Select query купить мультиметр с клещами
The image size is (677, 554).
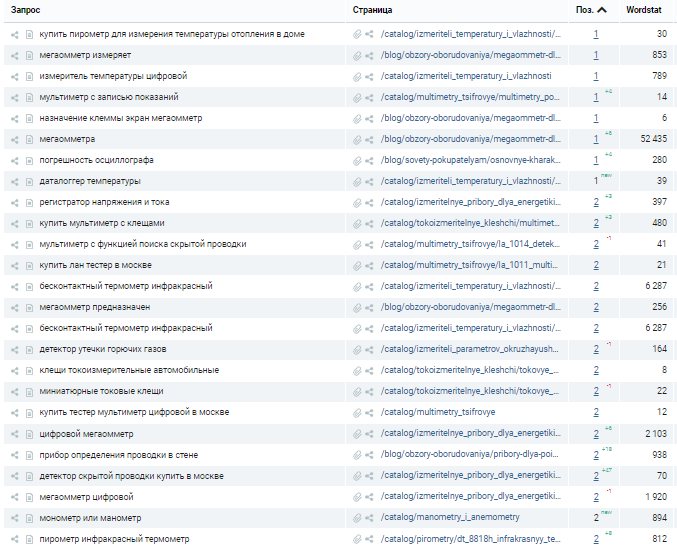(102, 223)
